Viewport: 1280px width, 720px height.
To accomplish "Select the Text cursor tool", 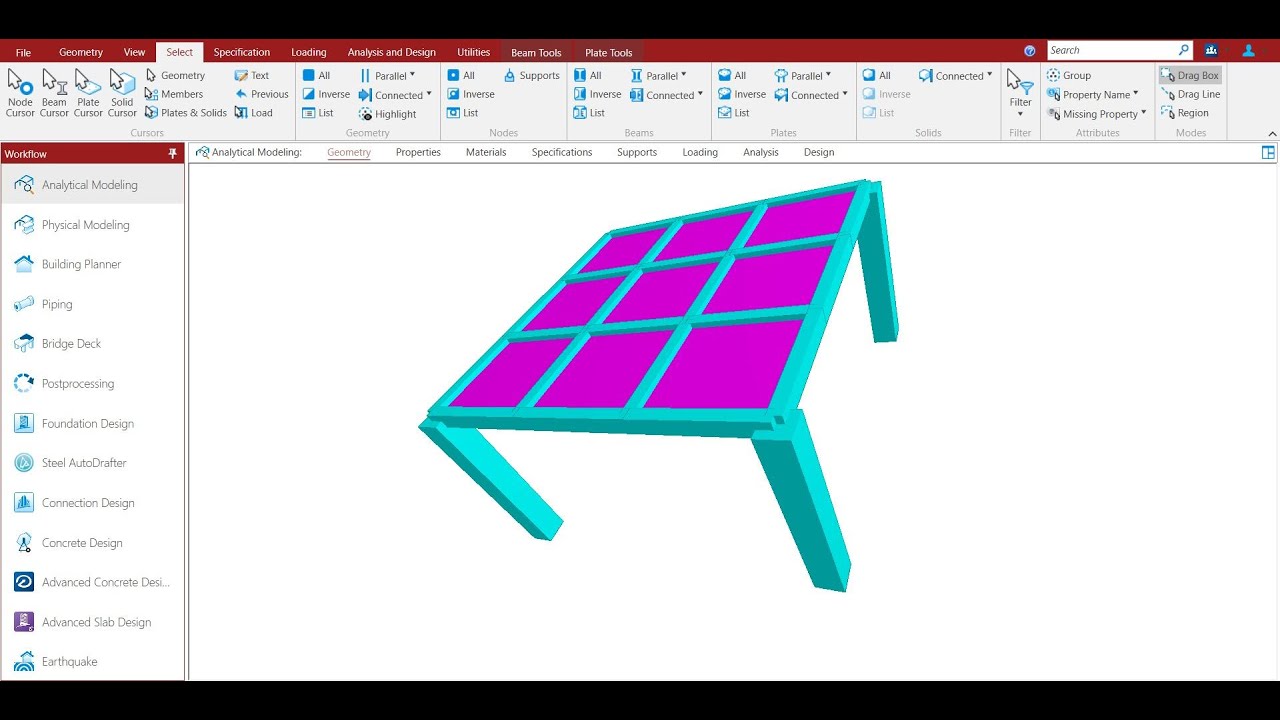I will pos(252,75).
